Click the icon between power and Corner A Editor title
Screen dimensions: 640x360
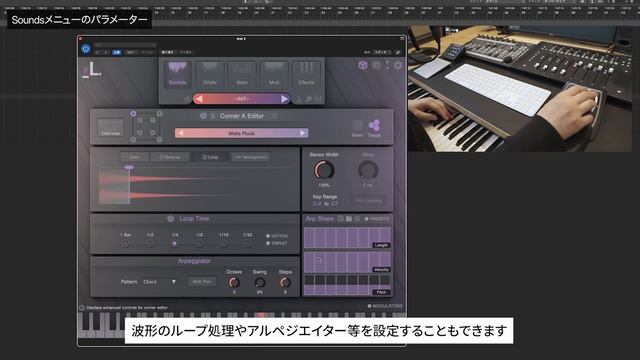[212, 116]
